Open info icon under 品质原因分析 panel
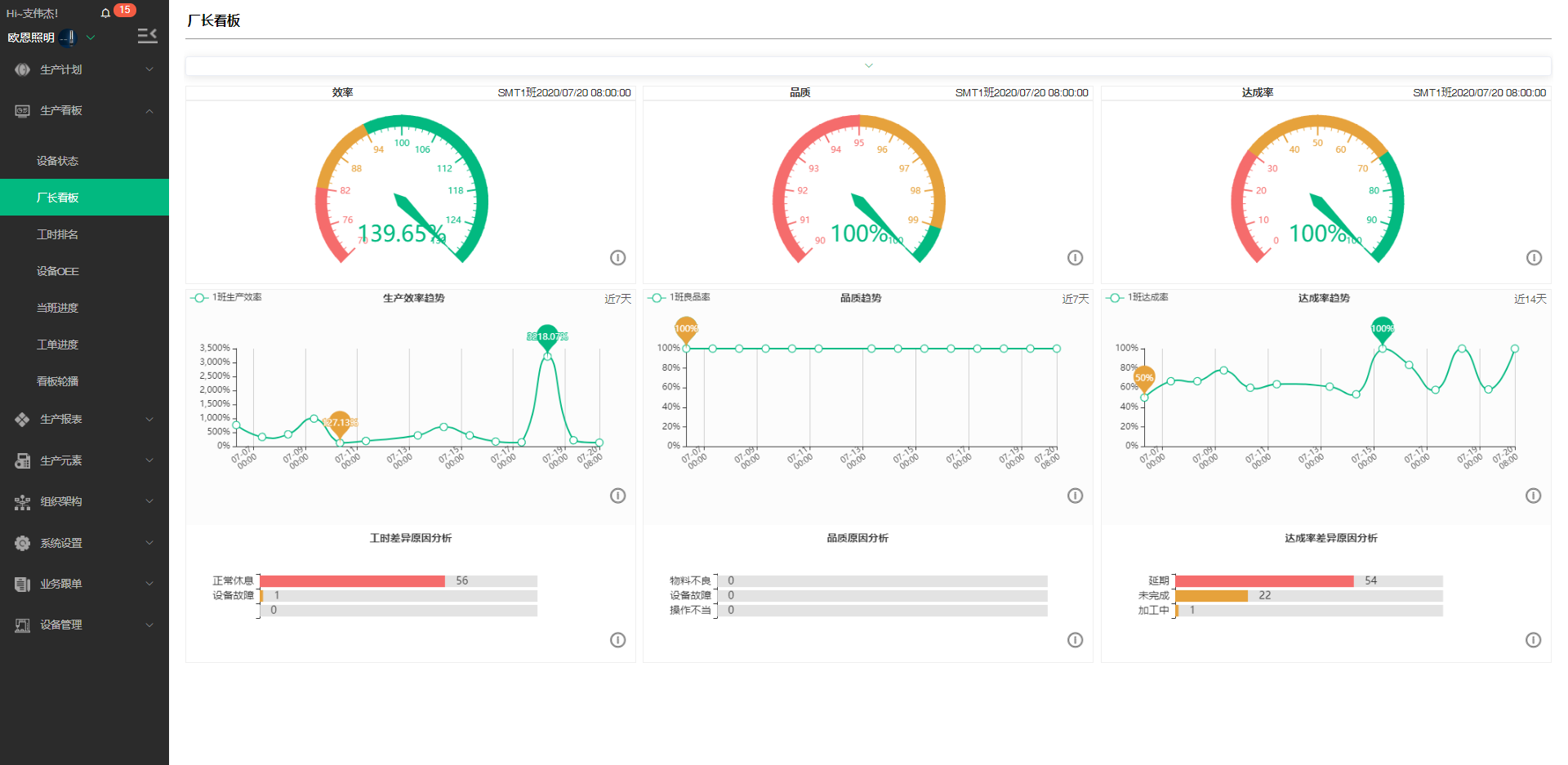 pyautogui.click(x=1075, y=640)
